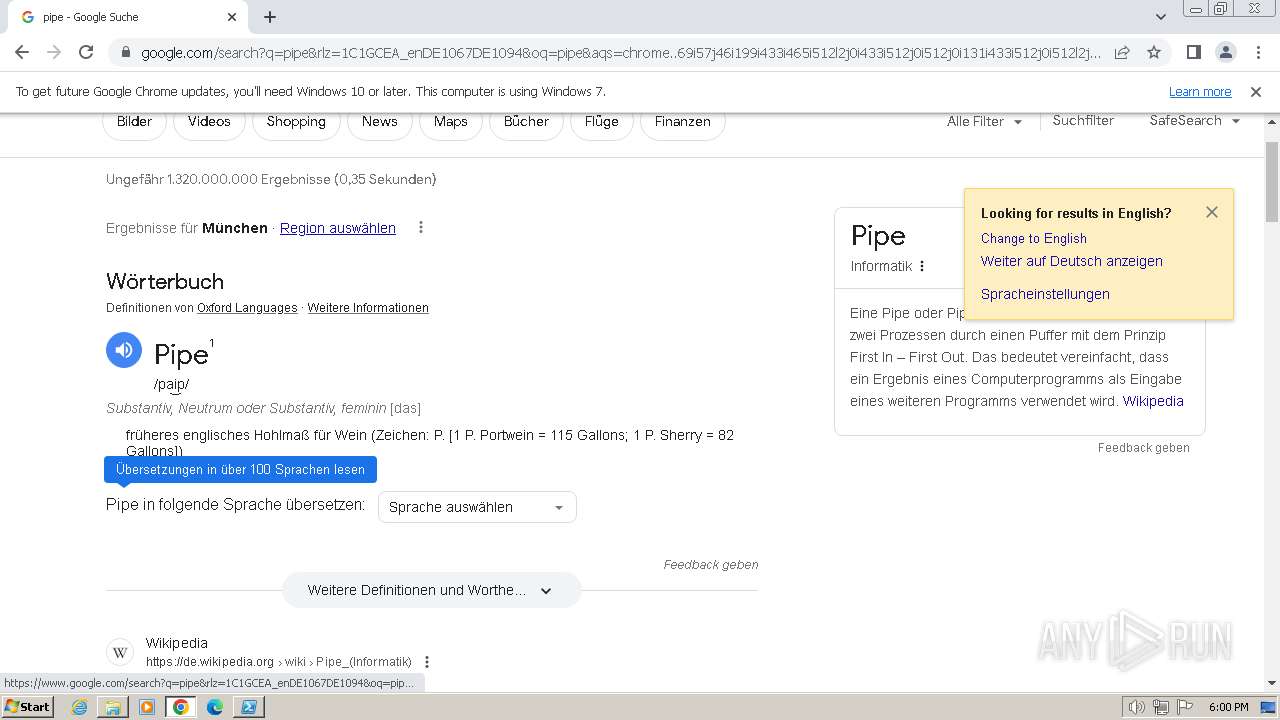Click the taskbar clock showing 6:00 PM
Screen dimensions: 1280x720
pos(1228,707)
